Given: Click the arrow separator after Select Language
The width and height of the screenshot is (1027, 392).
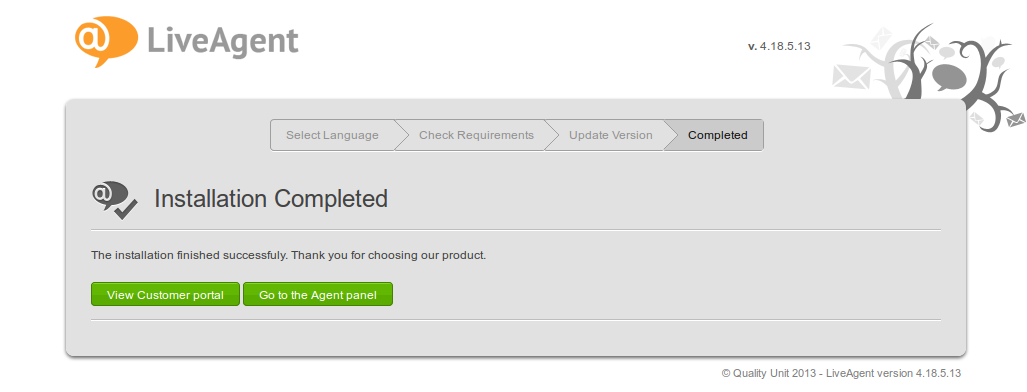Looking at the screenshot, I should pos(401,135).
